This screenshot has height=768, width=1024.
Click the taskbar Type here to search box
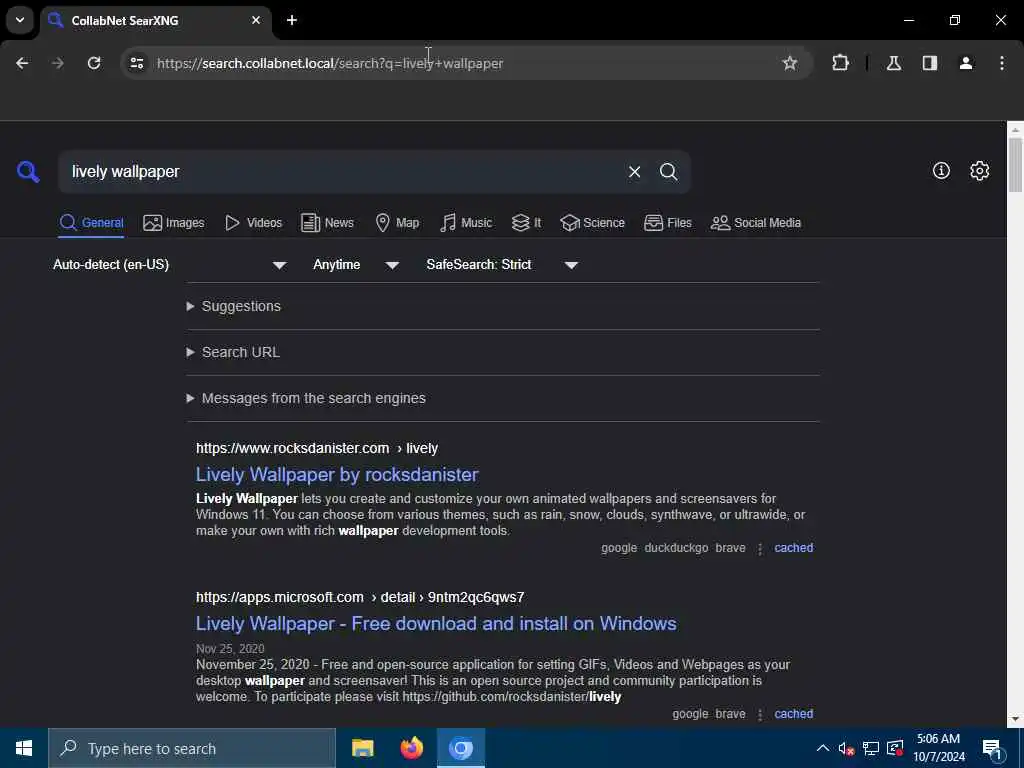coord(192,748)
